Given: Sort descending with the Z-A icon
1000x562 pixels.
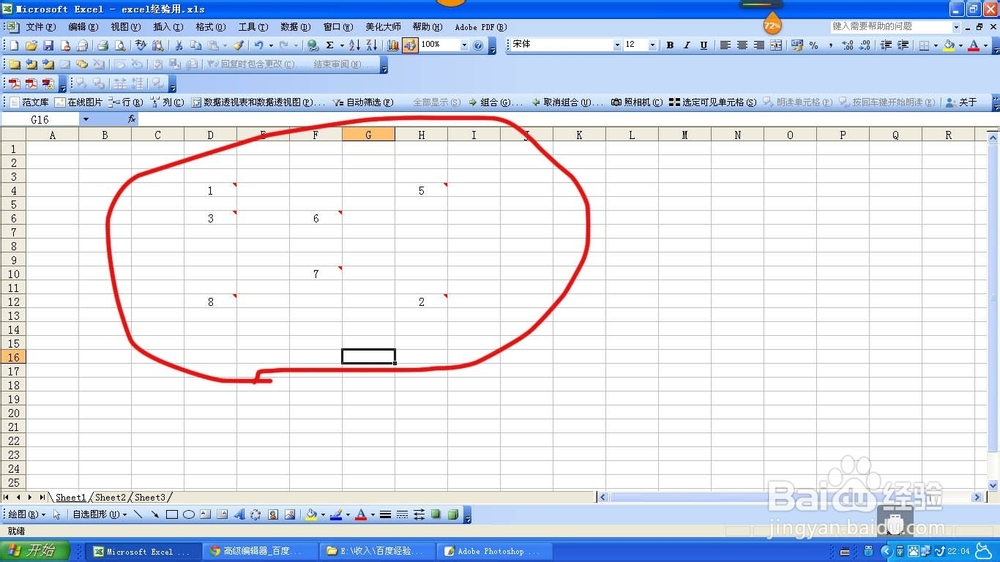Looking at the screenshot, I should (372, 45).
